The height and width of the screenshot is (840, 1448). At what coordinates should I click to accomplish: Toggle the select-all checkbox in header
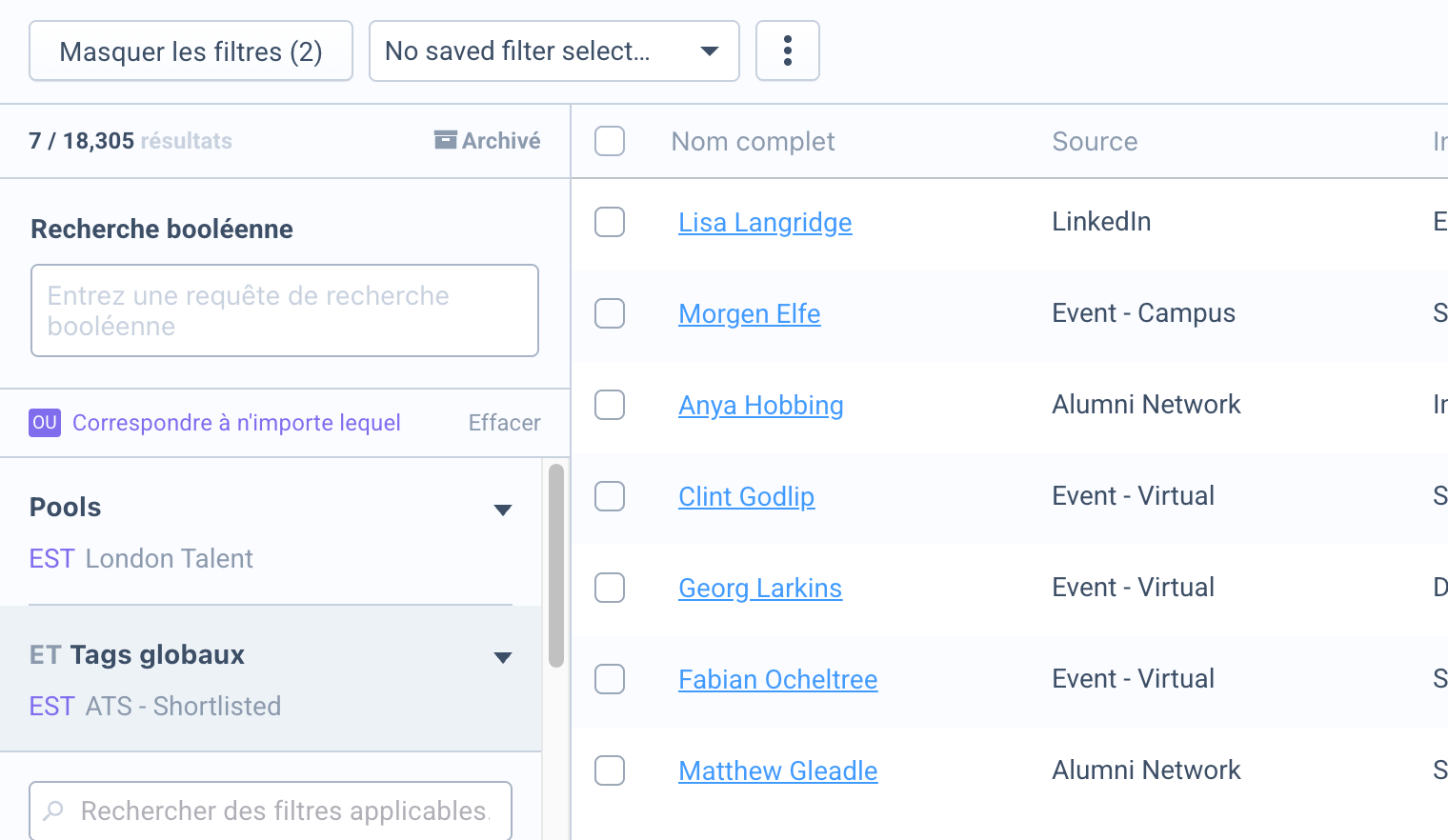coord(610,141)
